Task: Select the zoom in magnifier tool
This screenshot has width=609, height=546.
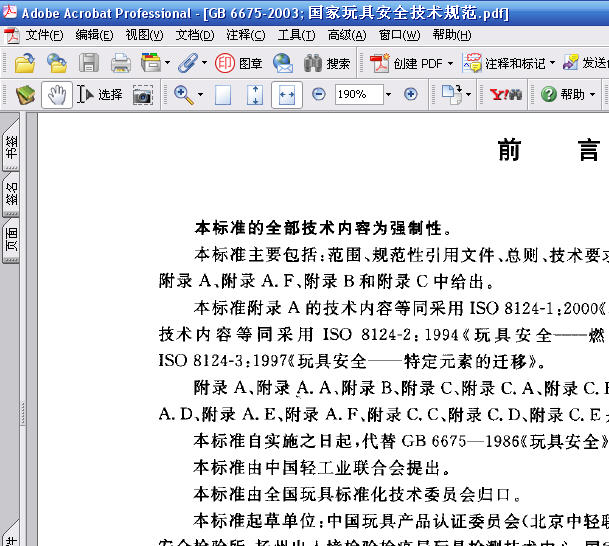Action: pyautogui.click(x=184, y=95)
